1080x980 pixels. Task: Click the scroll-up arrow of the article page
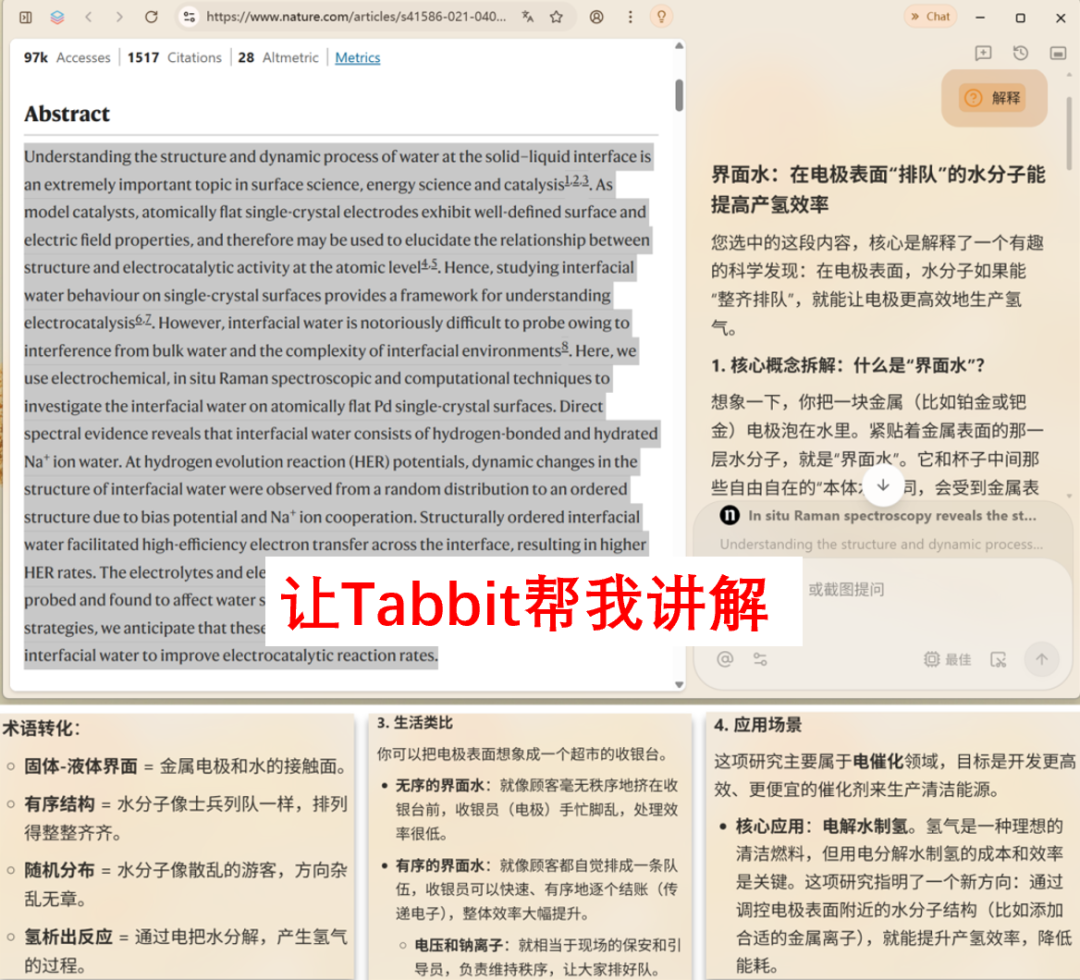(679, 46)
